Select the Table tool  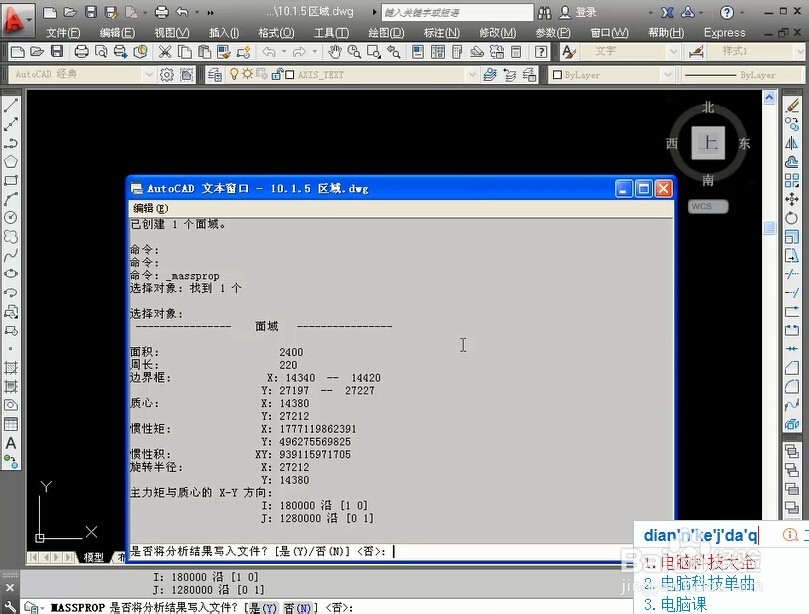point(11,424)
